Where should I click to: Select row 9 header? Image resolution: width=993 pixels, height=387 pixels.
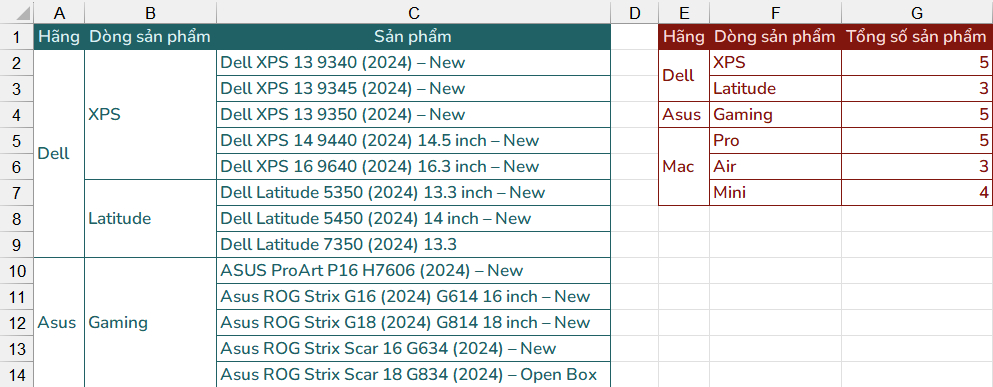click(x=17, y=244)
